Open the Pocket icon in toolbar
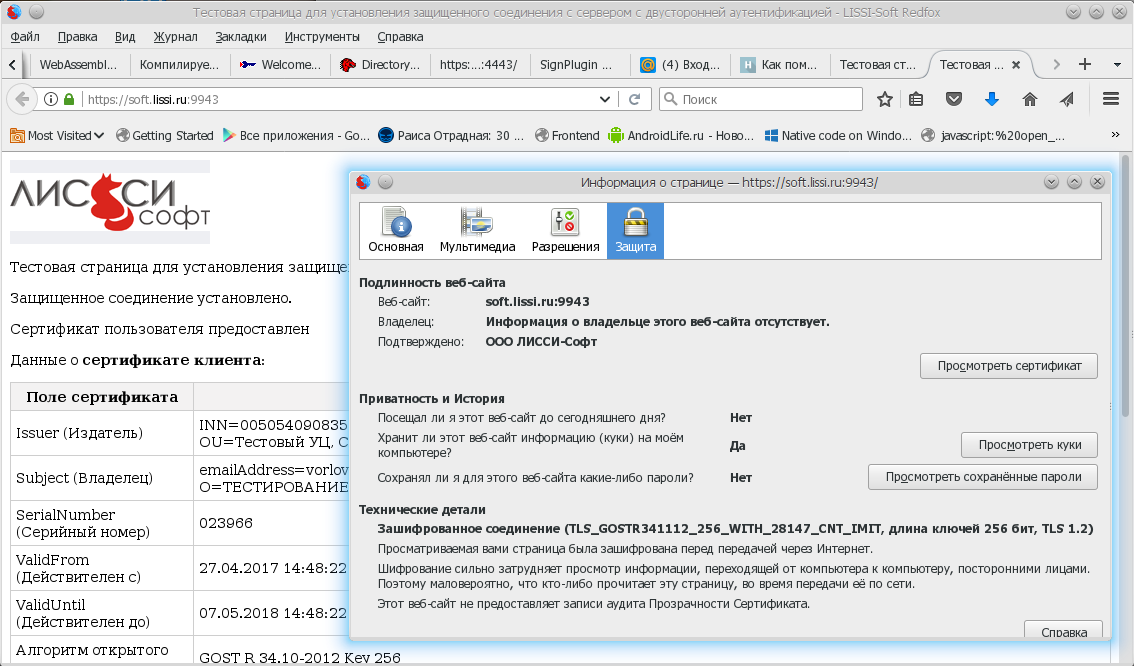 coord(954,99)
